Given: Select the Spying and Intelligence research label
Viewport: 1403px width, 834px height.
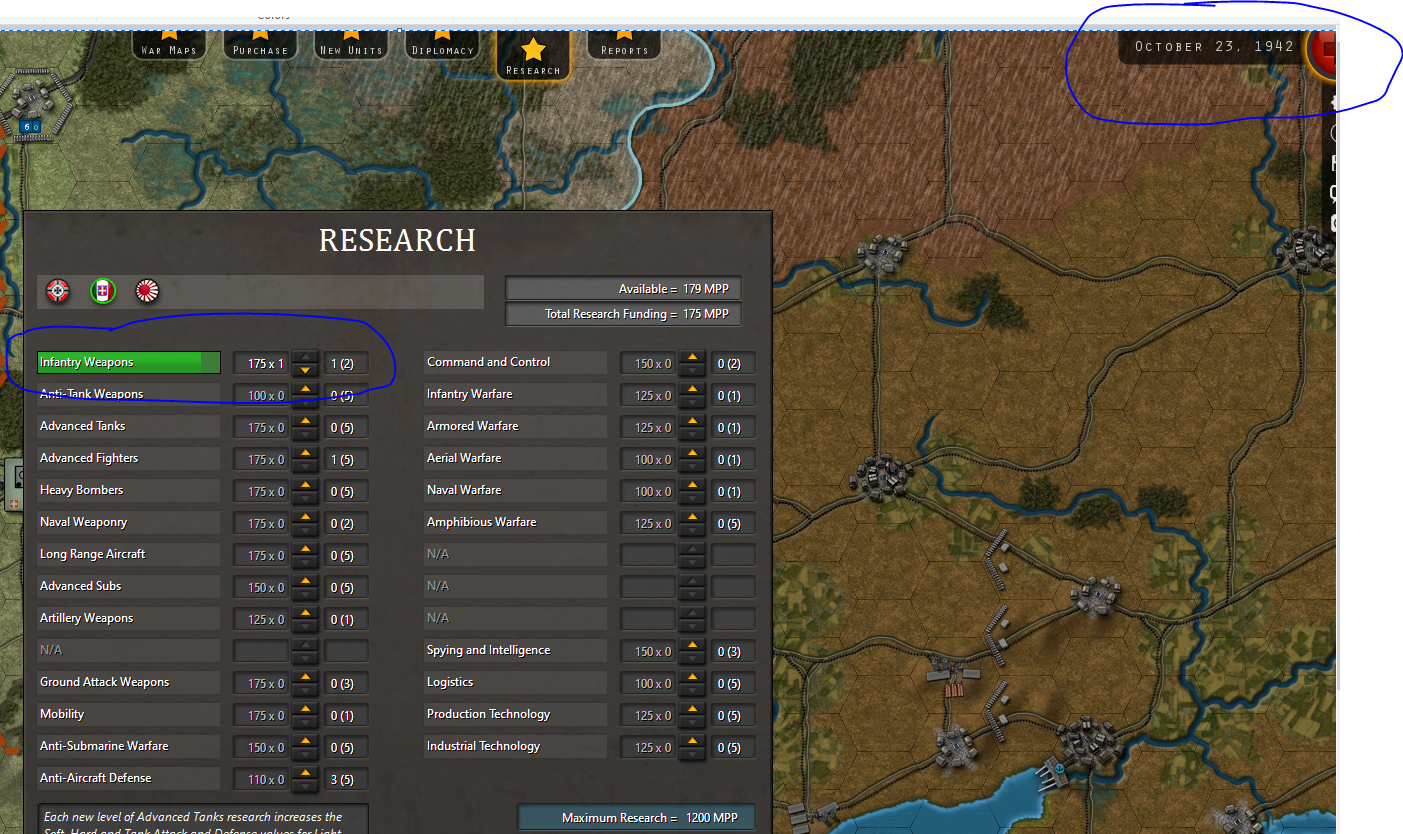Looking at the screenshot, I should pyautogui.click(x=515, y=650).
